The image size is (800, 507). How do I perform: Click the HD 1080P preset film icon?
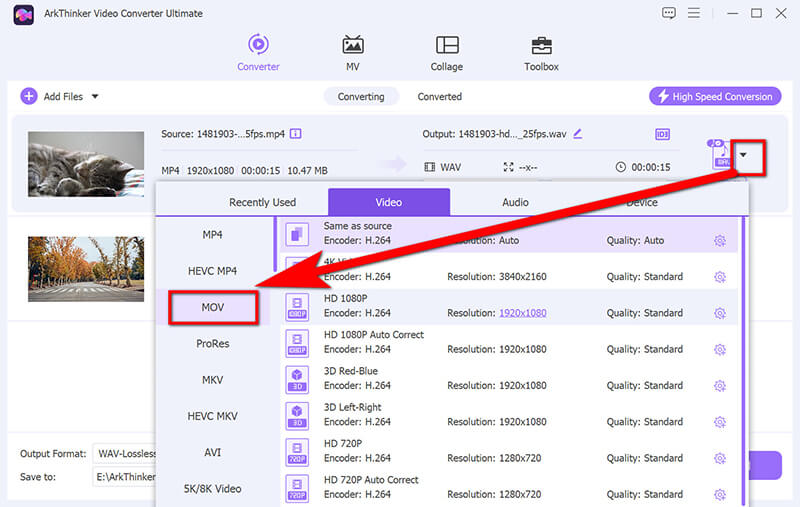click(297, 307)
